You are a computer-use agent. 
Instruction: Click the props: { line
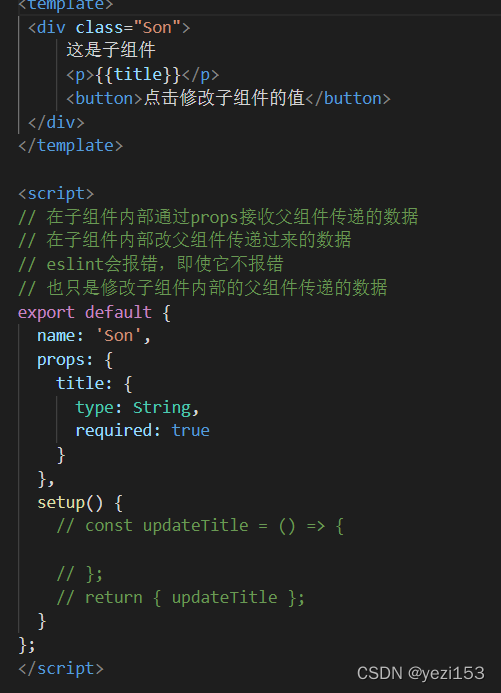[75, 360]
